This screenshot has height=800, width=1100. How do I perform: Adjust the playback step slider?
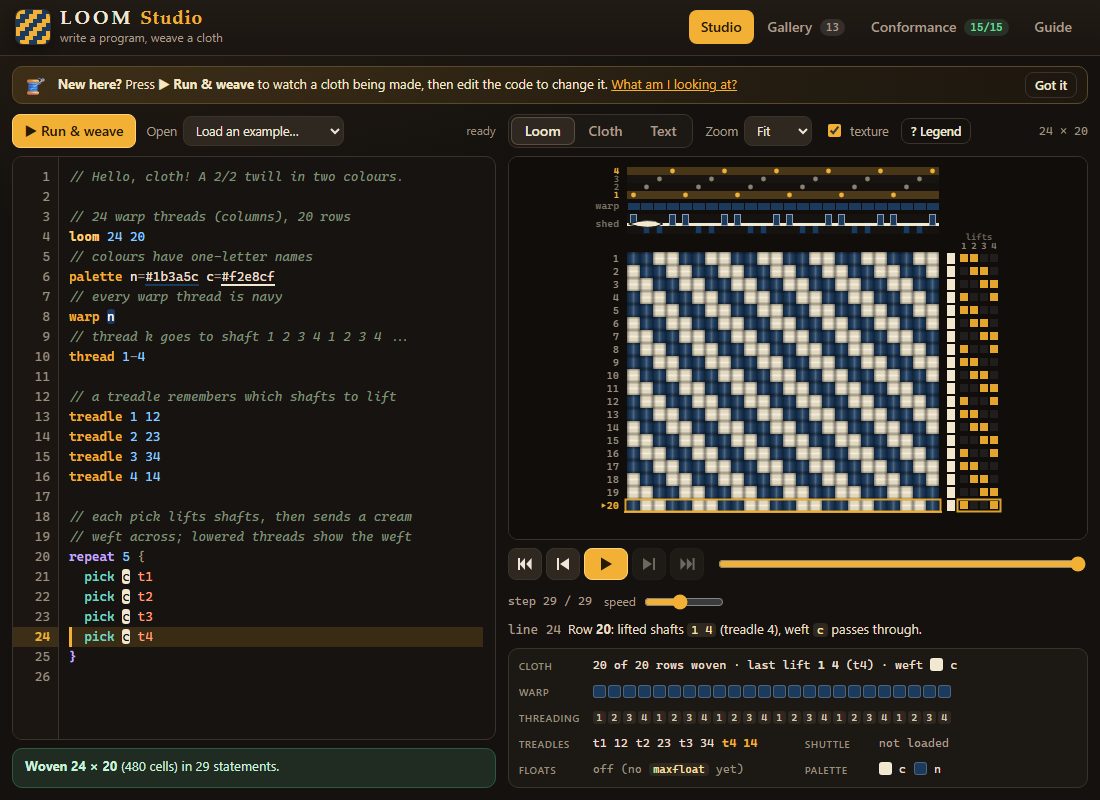pyautogui.click(x=901, y=564)
